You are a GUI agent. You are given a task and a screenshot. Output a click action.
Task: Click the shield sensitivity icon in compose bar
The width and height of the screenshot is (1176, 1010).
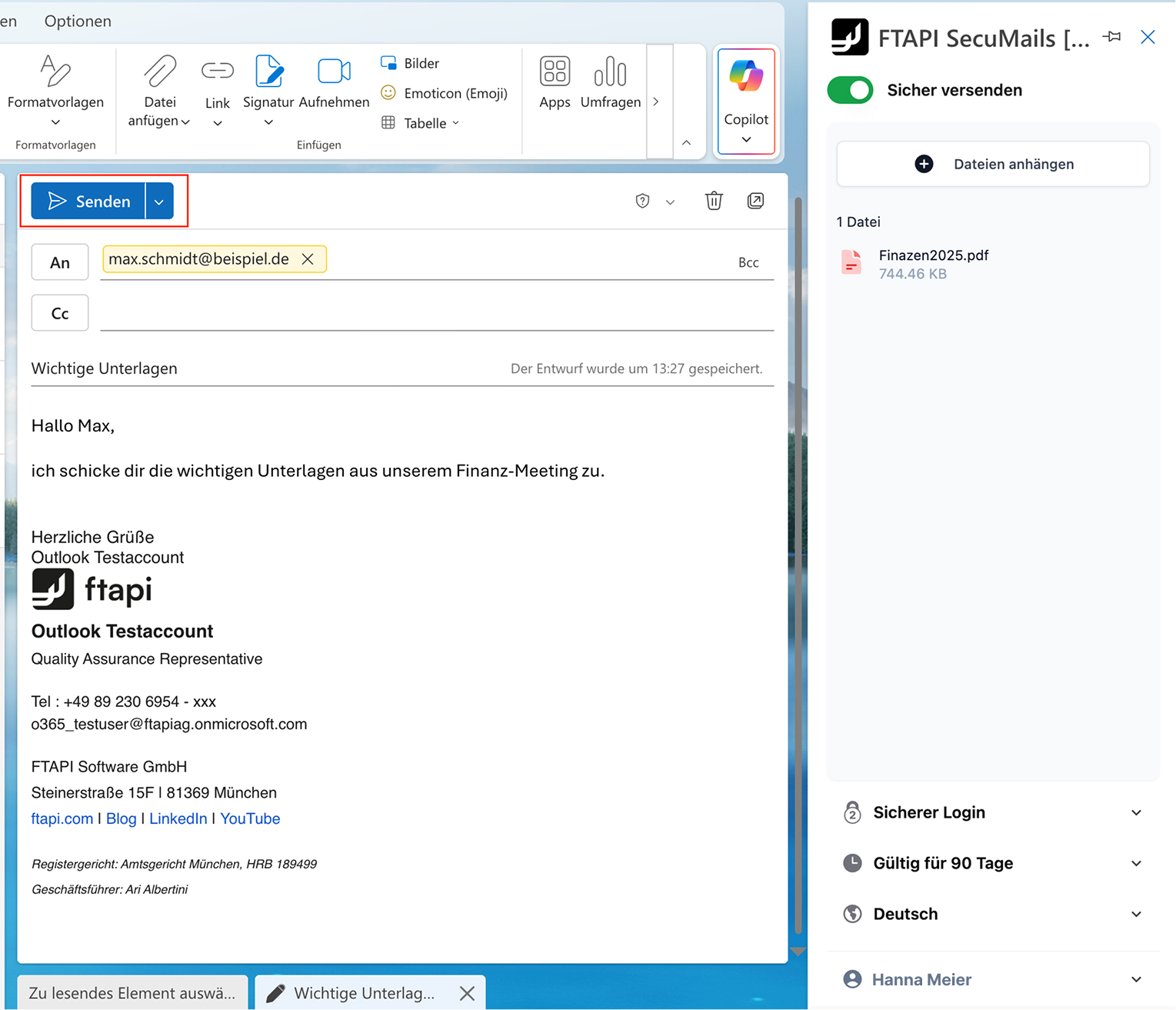643,202
